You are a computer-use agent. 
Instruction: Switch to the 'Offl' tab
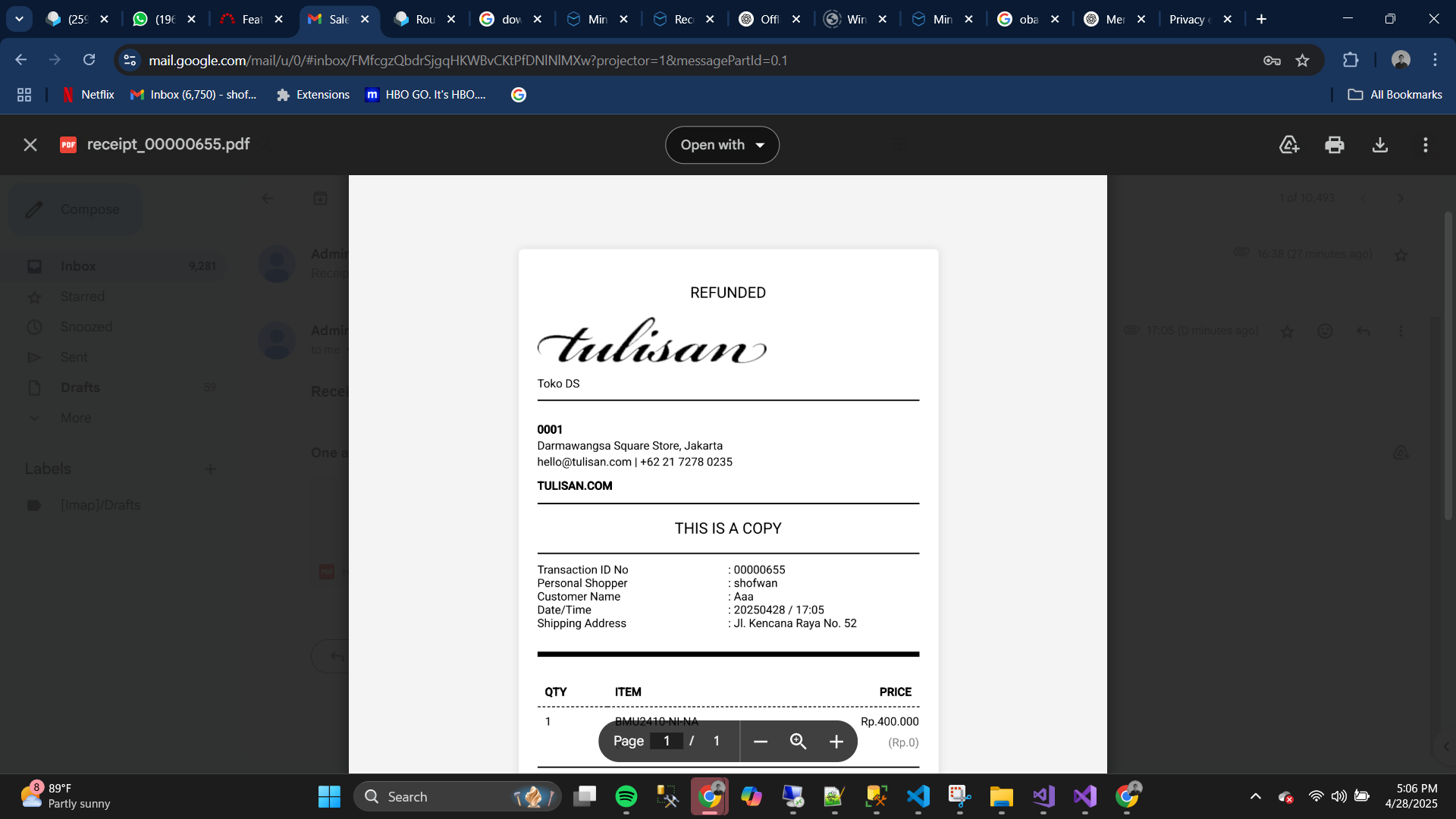(770, 19)
